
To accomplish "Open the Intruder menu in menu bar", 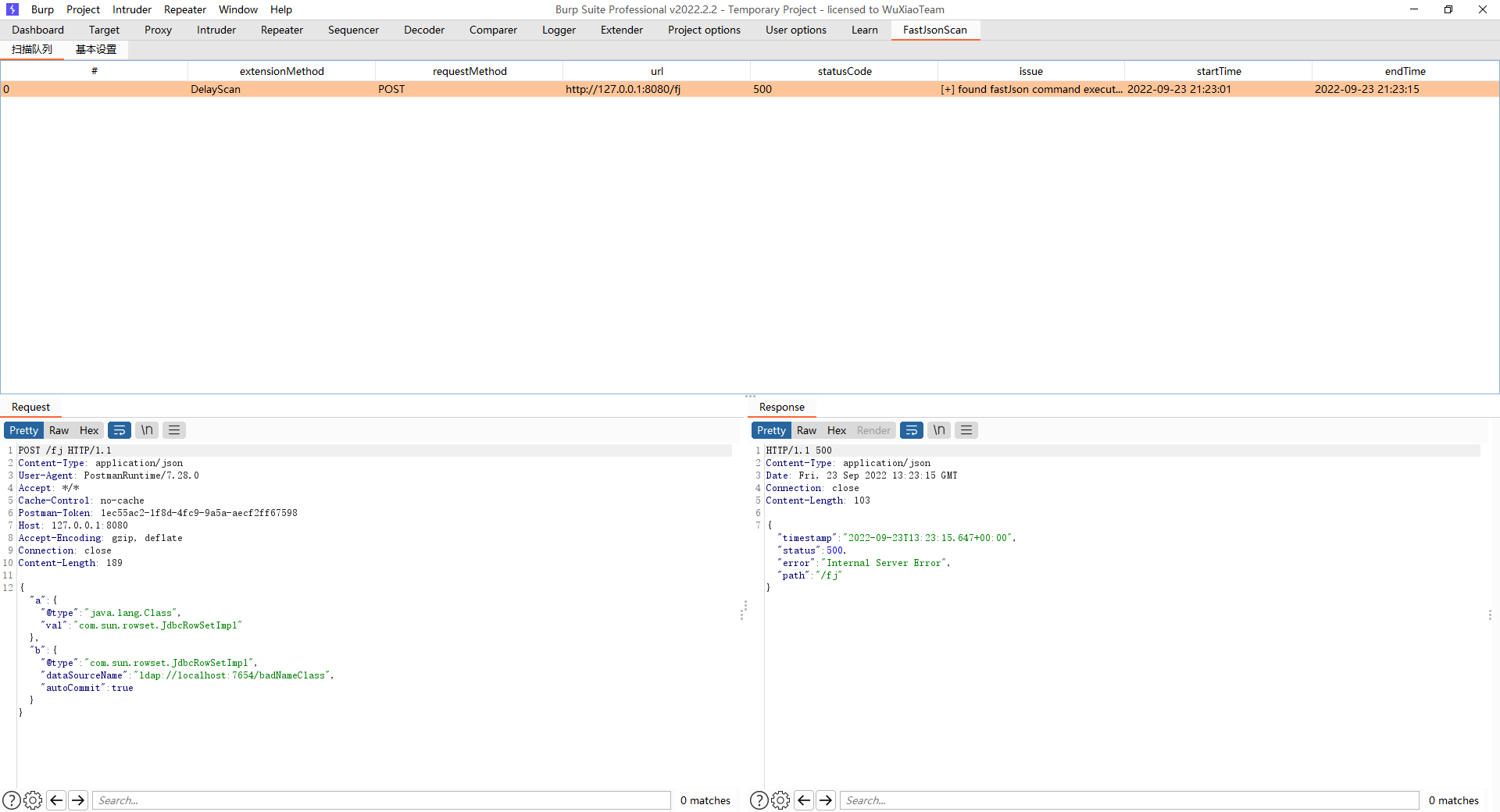I will [x=132, y=9].
